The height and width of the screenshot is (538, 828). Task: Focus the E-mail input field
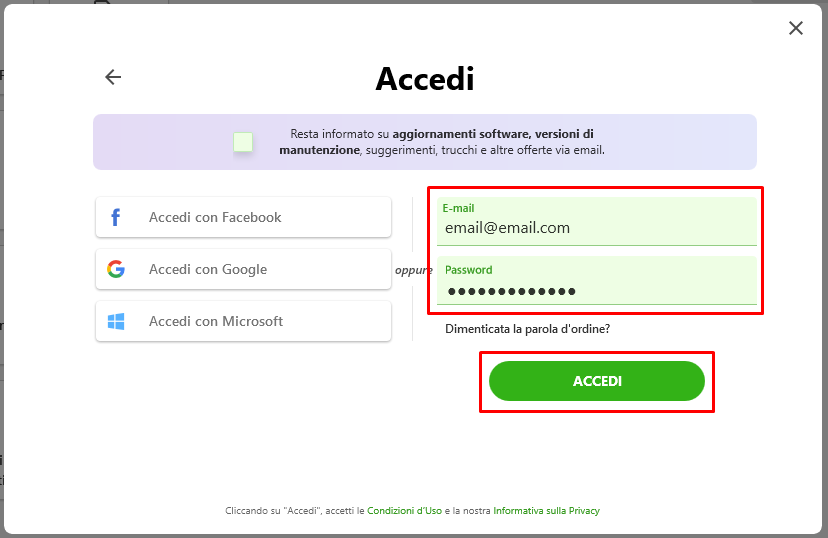click(597, 222)
